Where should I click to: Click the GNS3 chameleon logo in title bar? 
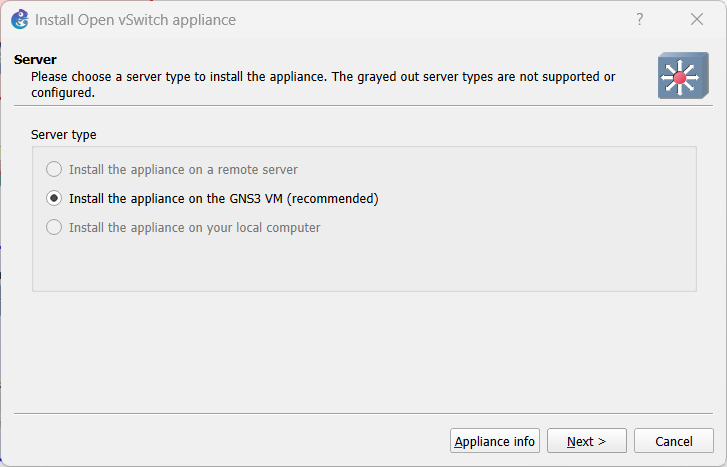[x=20, y=19]
